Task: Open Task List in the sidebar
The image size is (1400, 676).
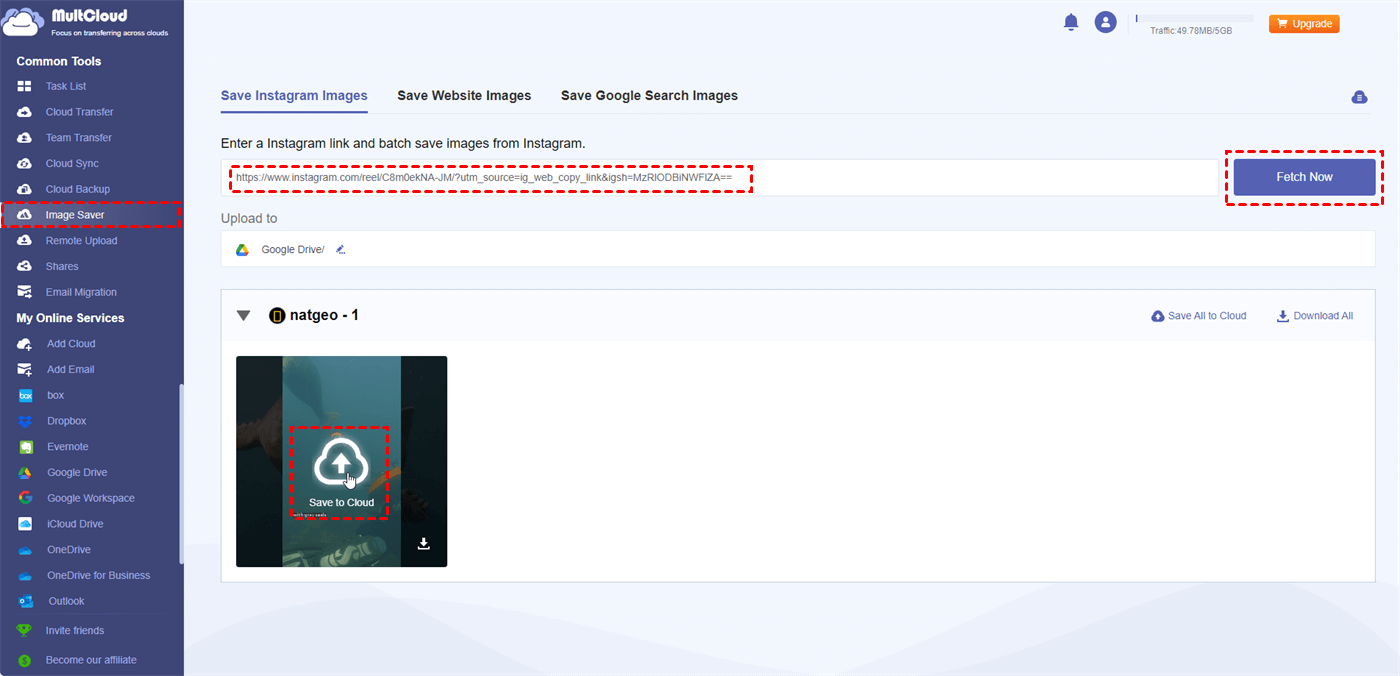Action: [x=66, y=86]
